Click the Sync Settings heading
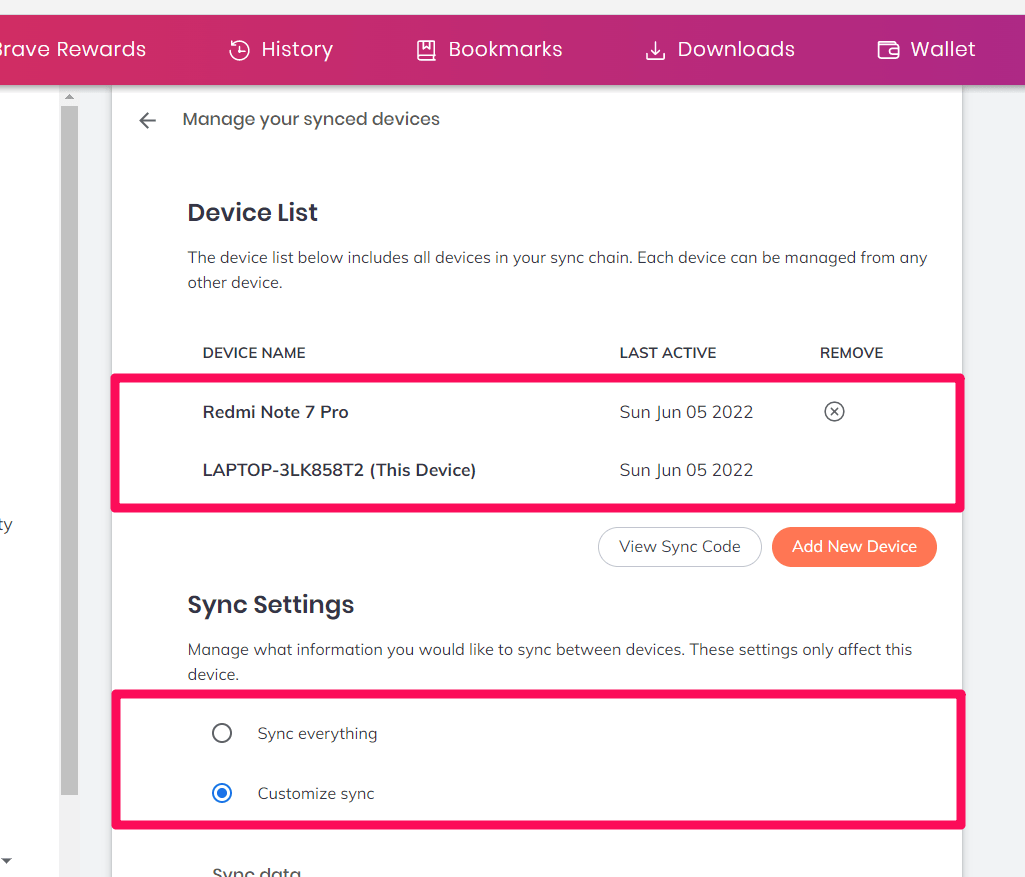This screenshot has width=1025, height=877. (x=271, y=605)
